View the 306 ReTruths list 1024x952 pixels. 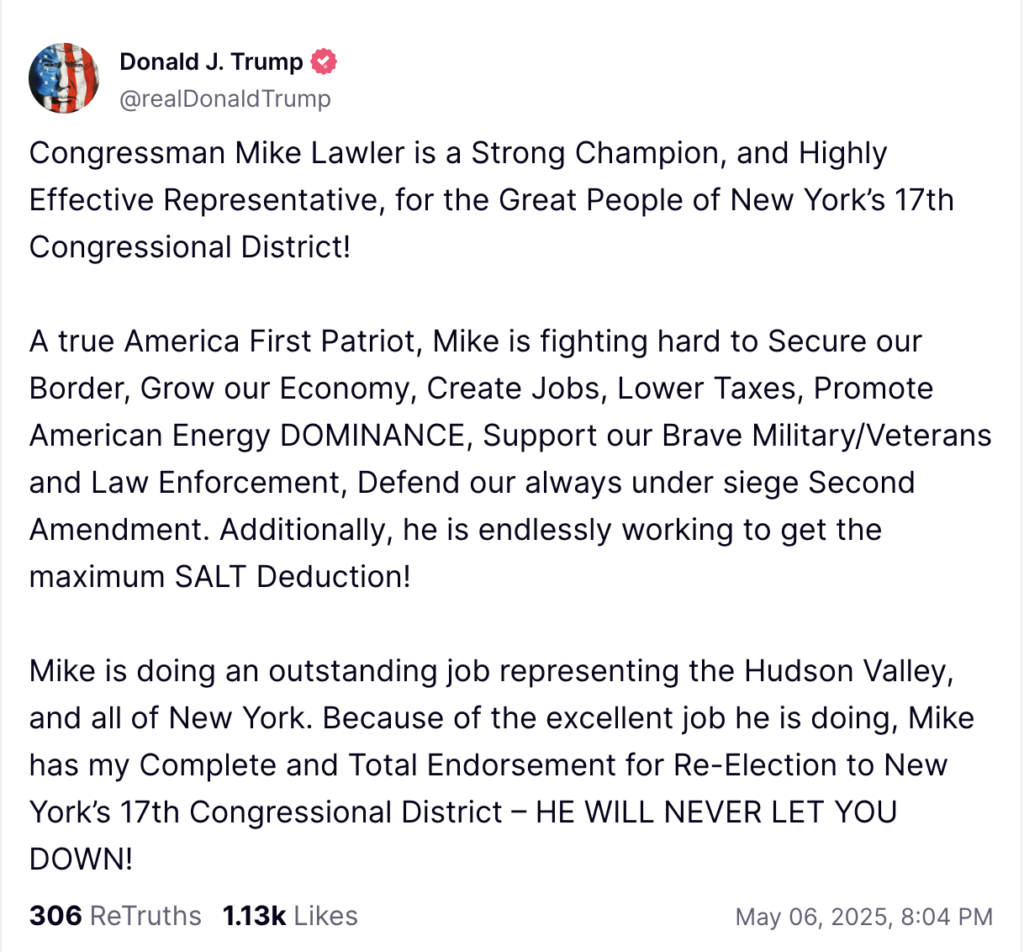coord(115,915)
